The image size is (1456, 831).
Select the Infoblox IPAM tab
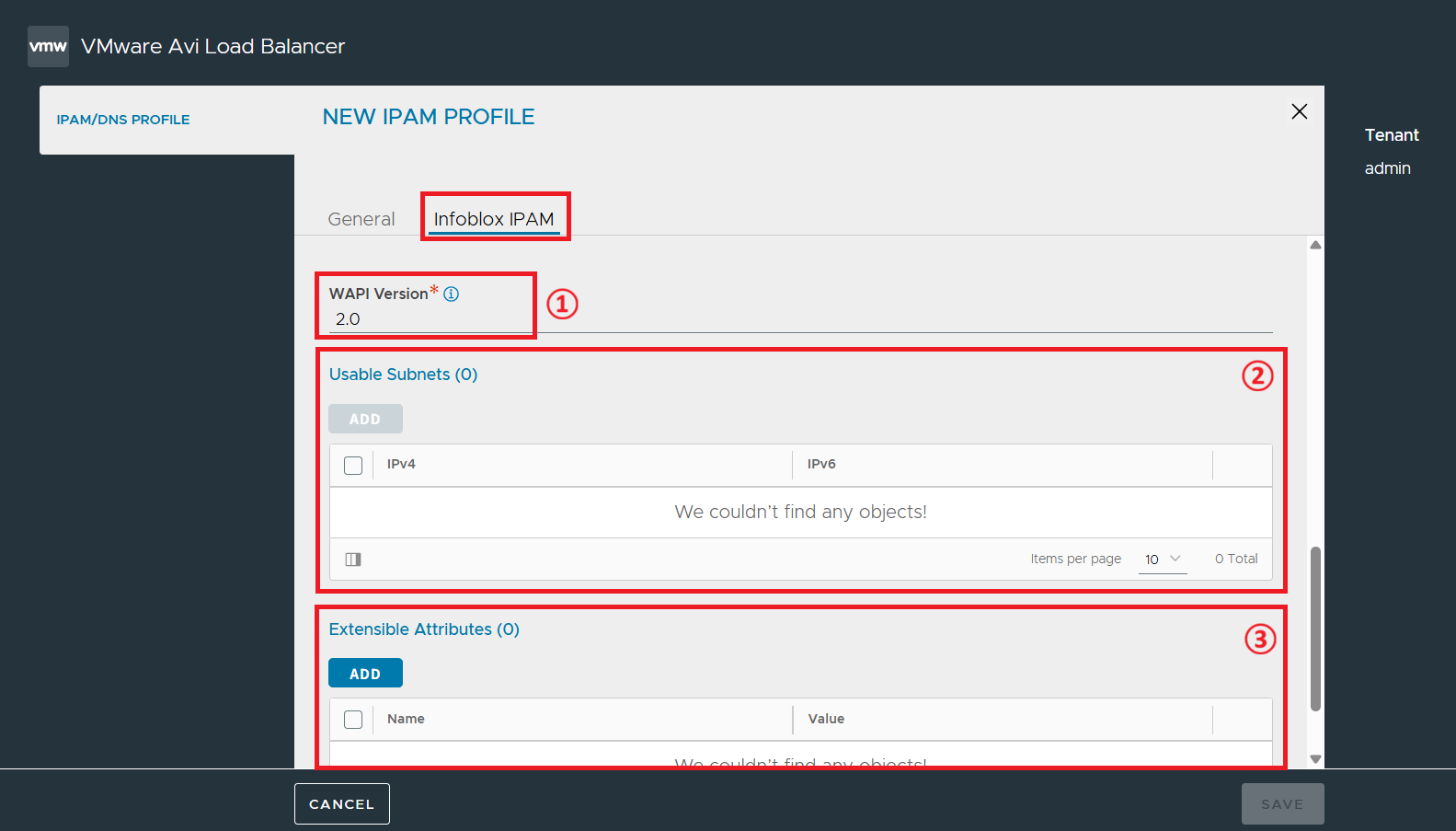coord(494,219)
